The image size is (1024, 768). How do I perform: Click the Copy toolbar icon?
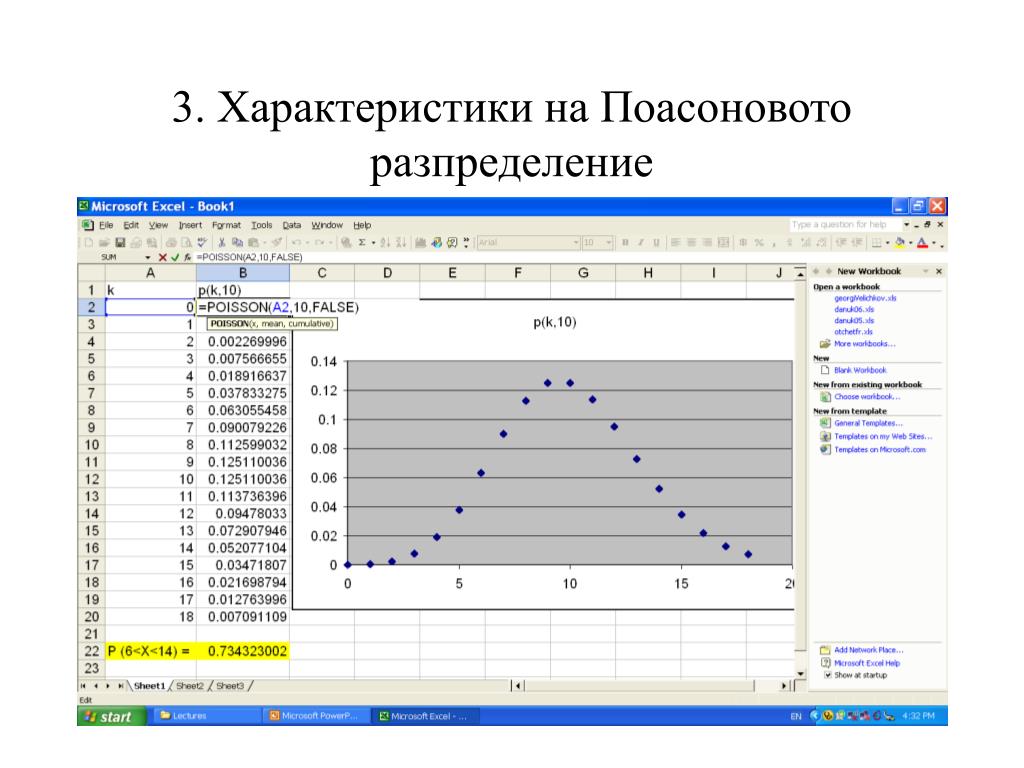tap(237, 242)
